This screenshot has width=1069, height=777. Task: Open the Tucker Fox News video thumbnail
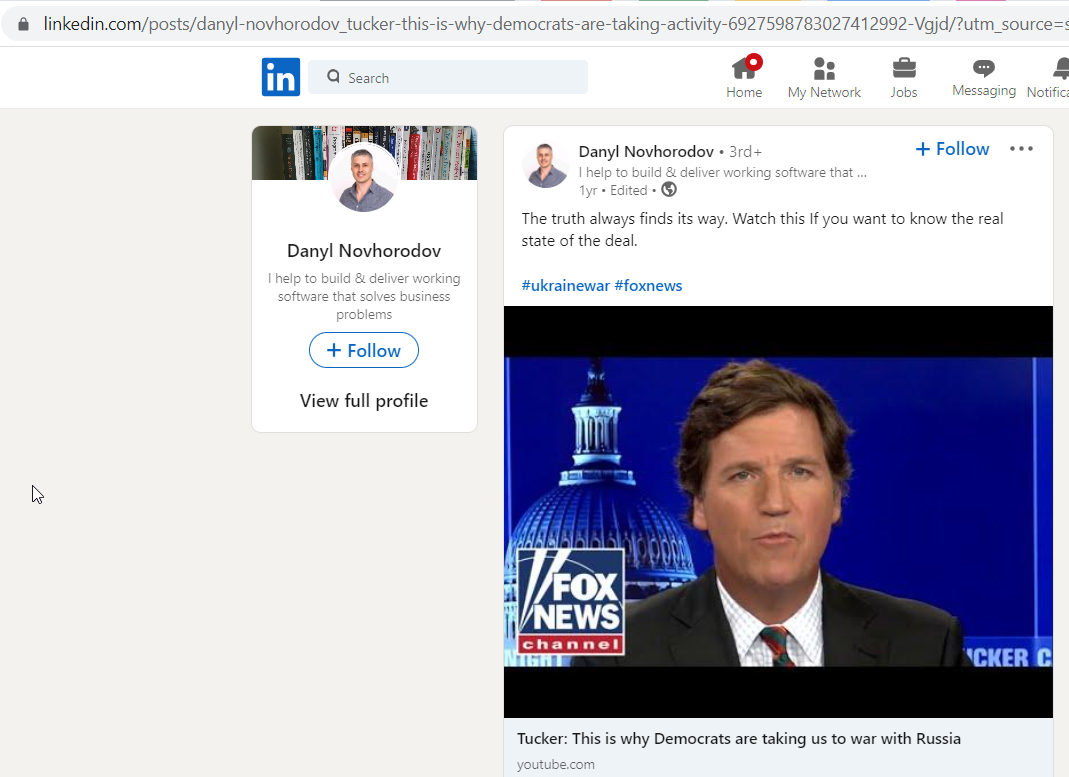tap(778, 512)
